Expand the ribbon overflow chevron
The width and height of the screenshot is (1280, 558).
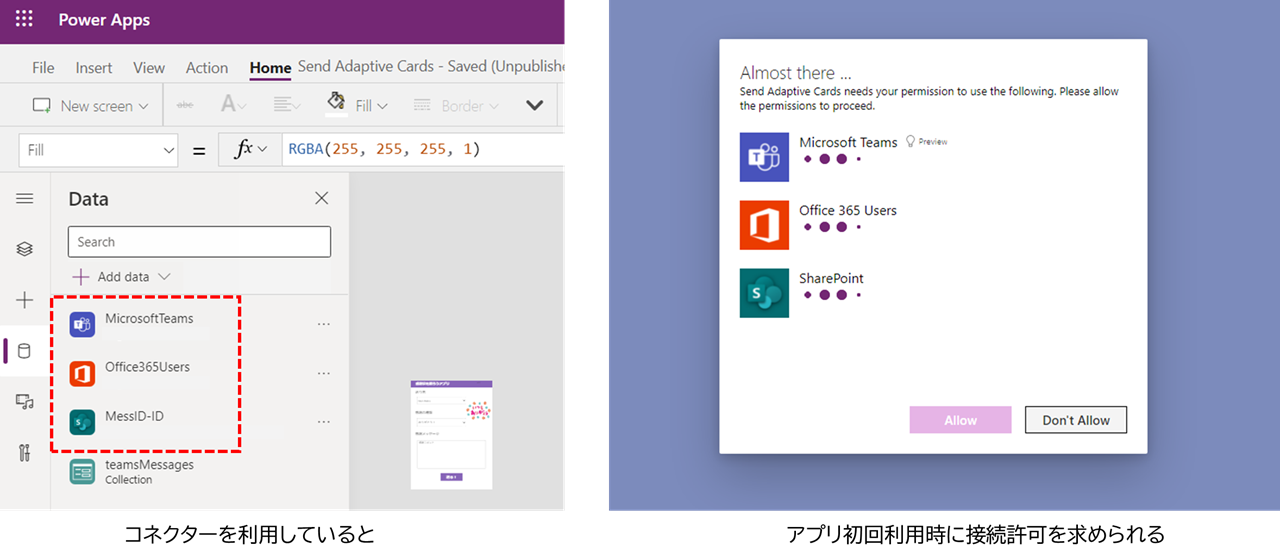(x=535, y=105)
